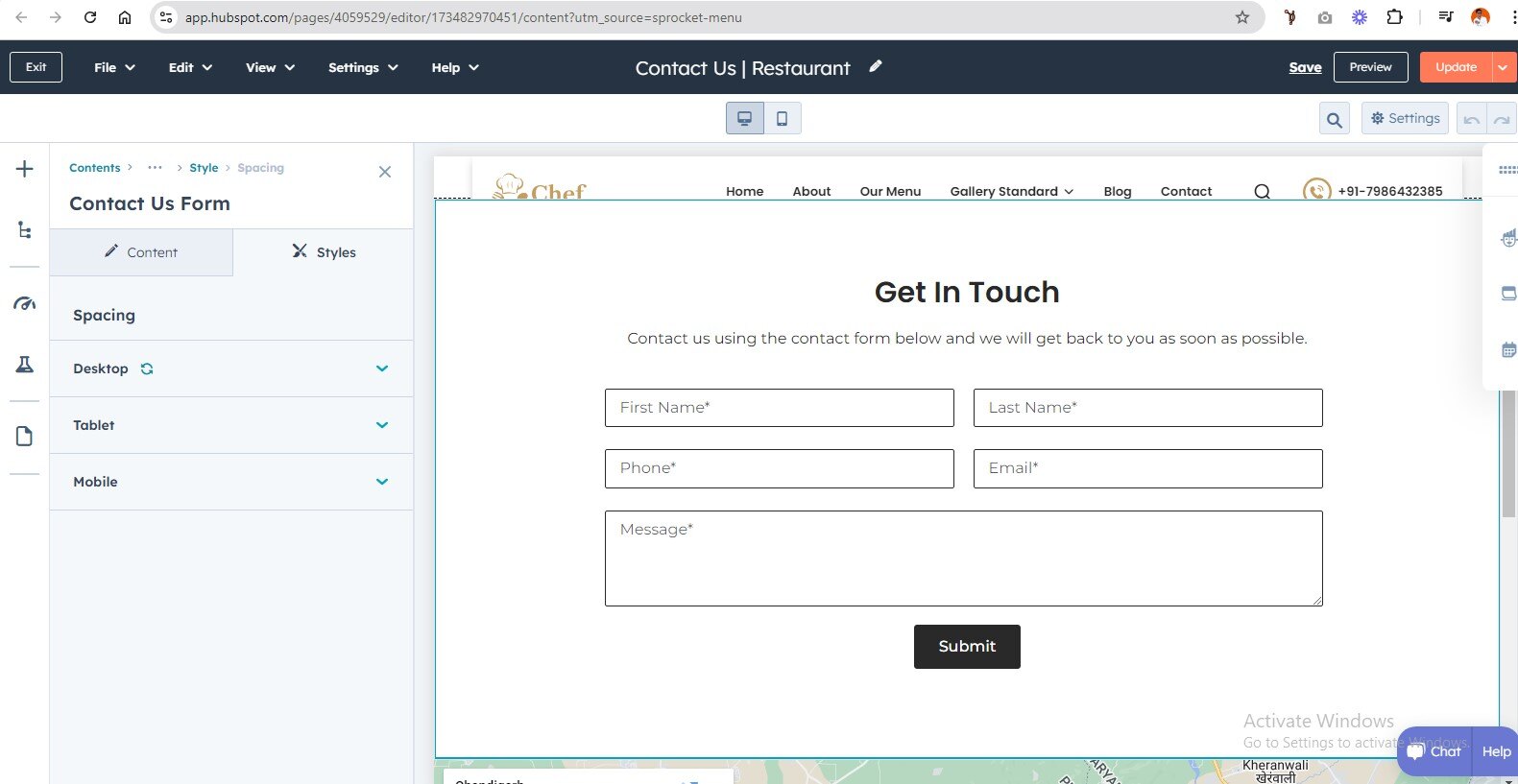Screen dimensions: 1518x784
Task: Click the page document icon in sidebar
Action: (x=25, y=437)
